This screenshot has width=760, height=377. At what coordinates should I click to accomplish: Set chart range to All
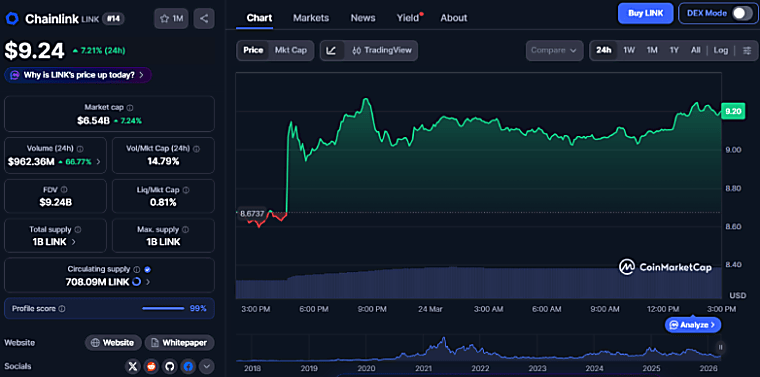point(696,50)
